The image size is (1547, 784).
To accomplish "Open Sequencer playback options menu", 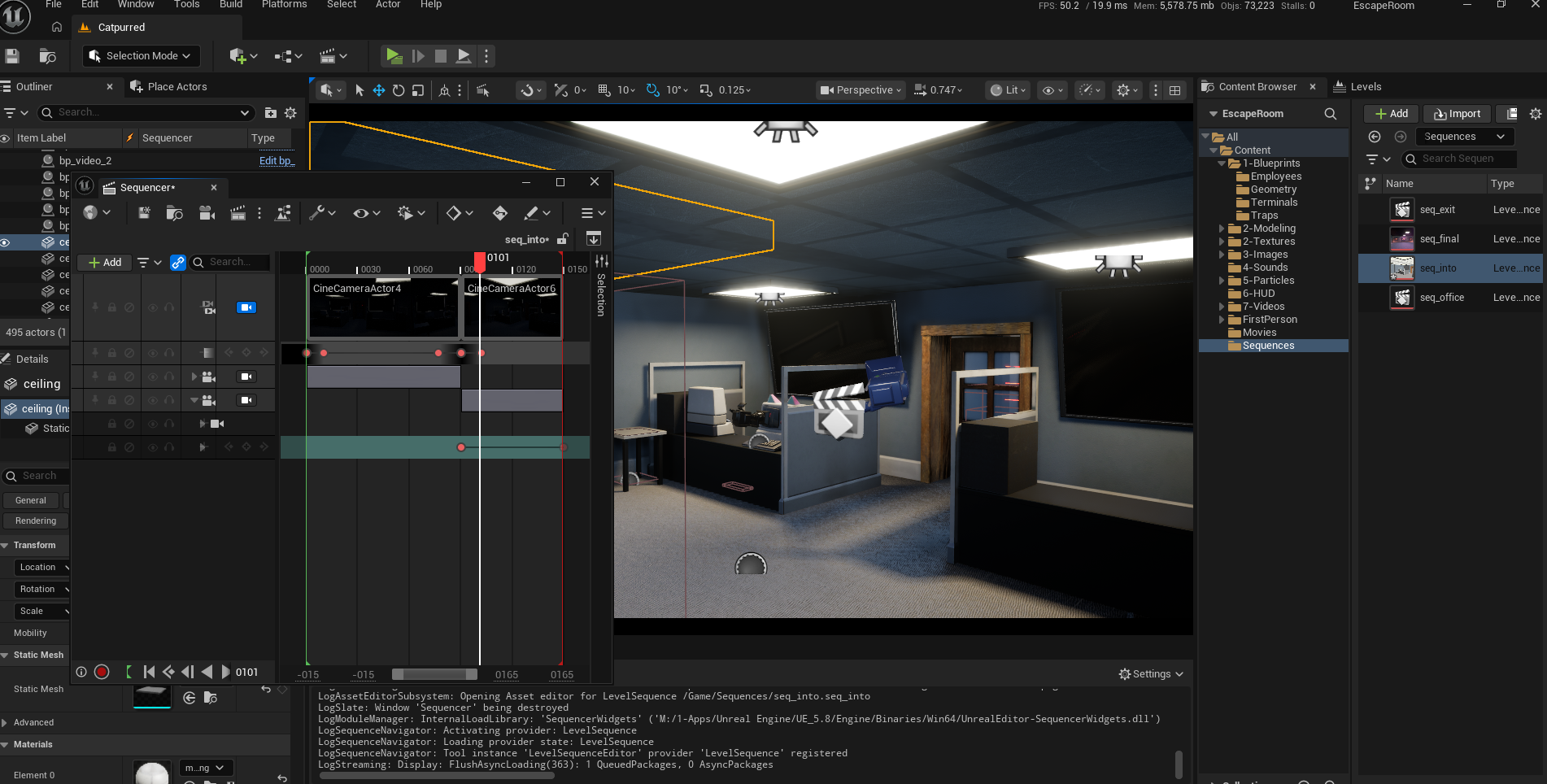I will click(412, 213).
